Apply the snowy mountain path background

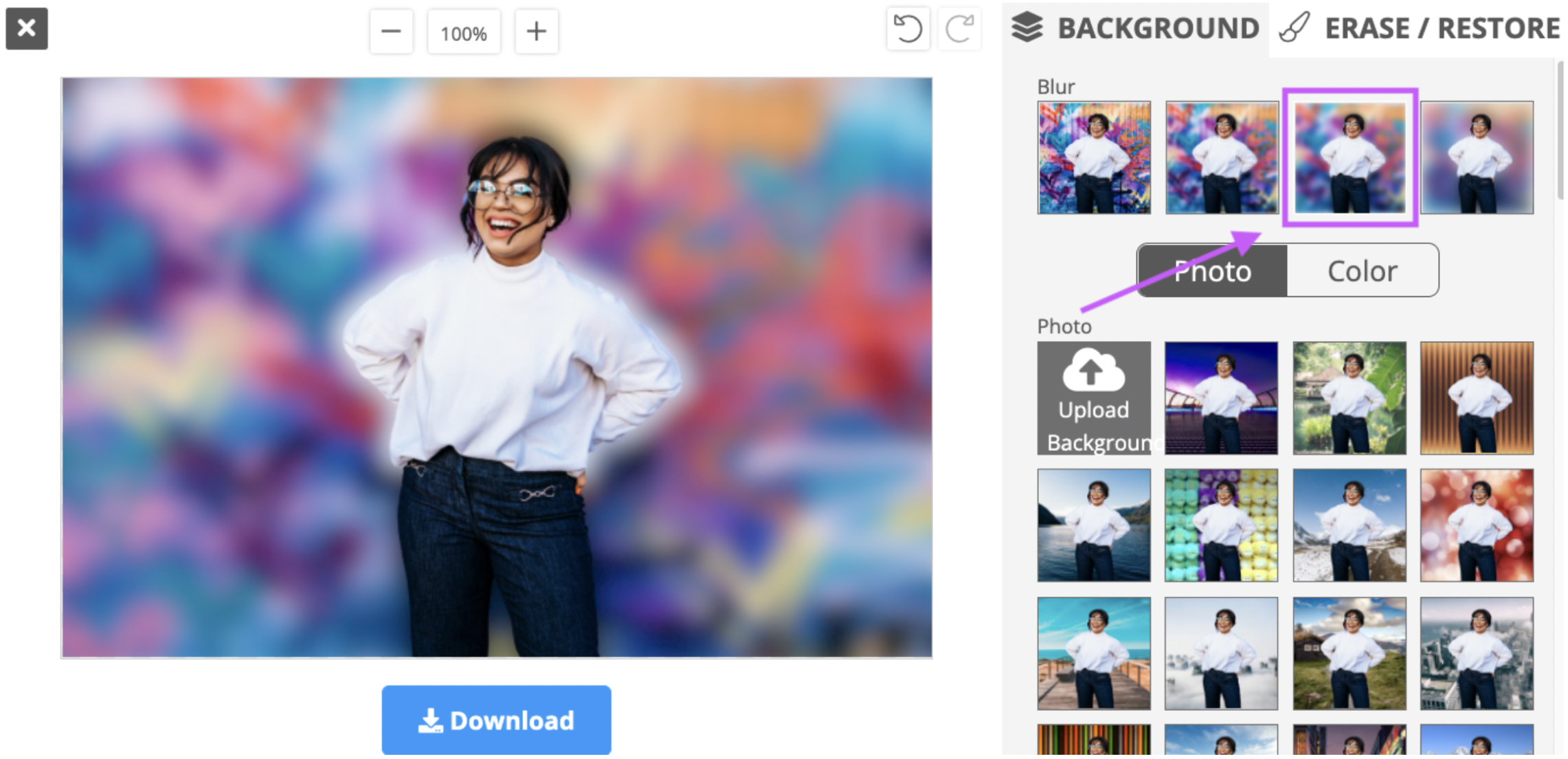coord(1349,525)
